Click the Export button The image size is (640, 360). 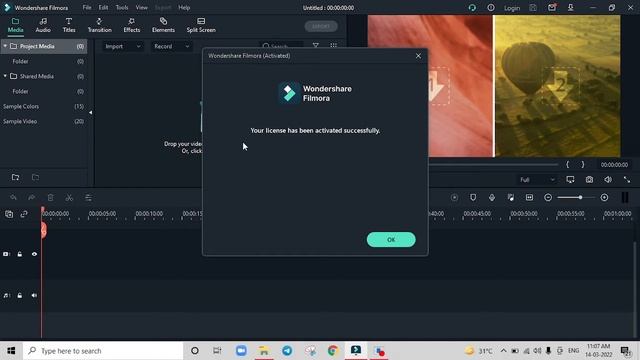321,26
